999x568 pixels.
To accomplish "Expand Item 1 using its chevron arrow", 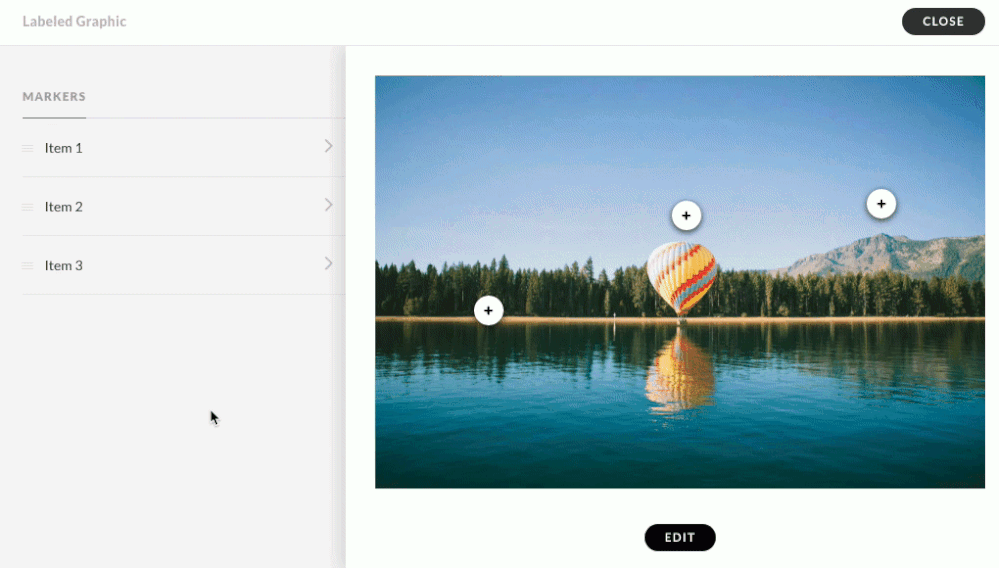I will [x=328, y=146].
